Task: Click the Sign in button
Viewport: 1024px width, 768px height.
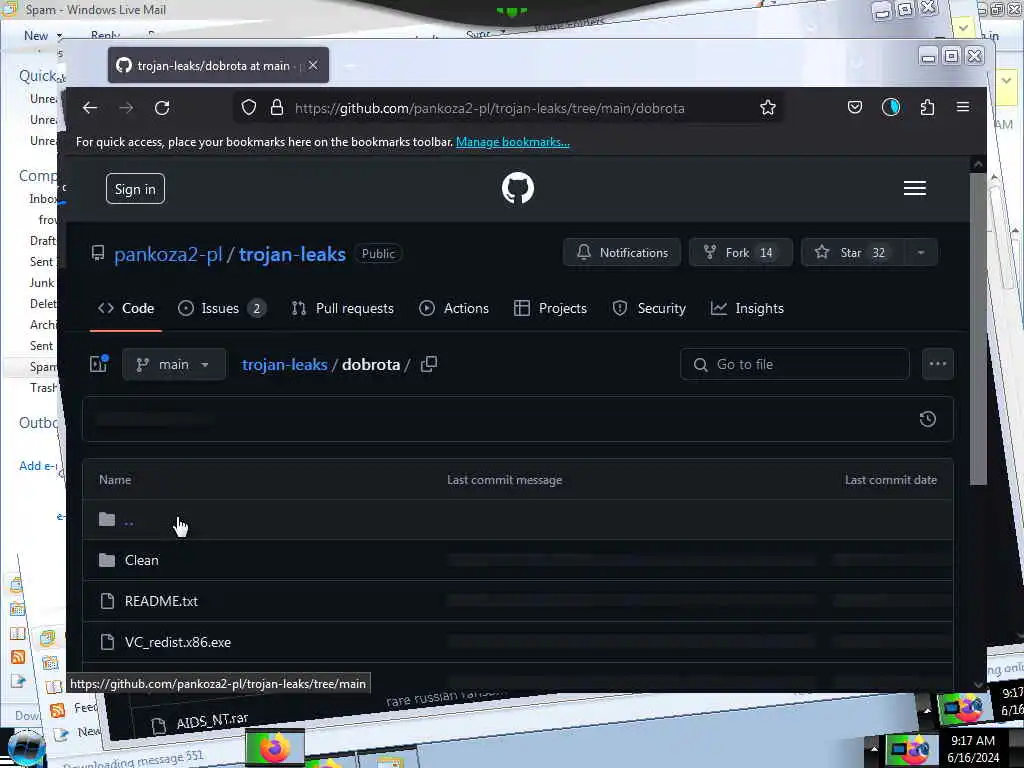Action: point(135,189)
